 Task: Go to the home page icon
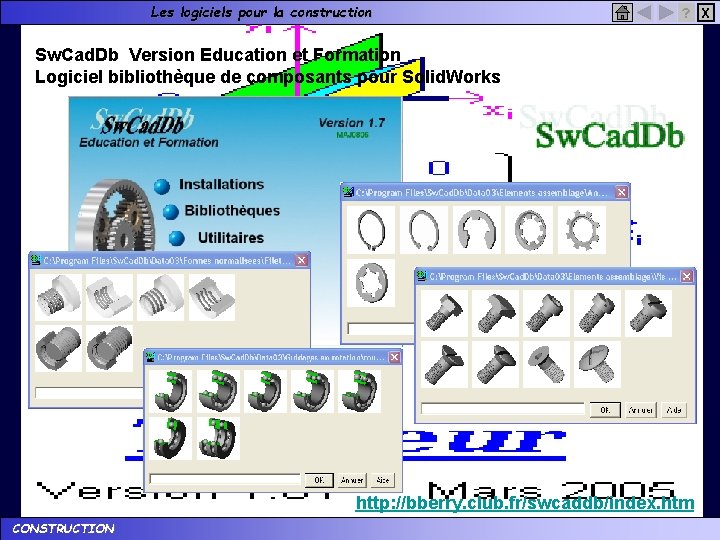pyautogui.click(x=622, y=12)
